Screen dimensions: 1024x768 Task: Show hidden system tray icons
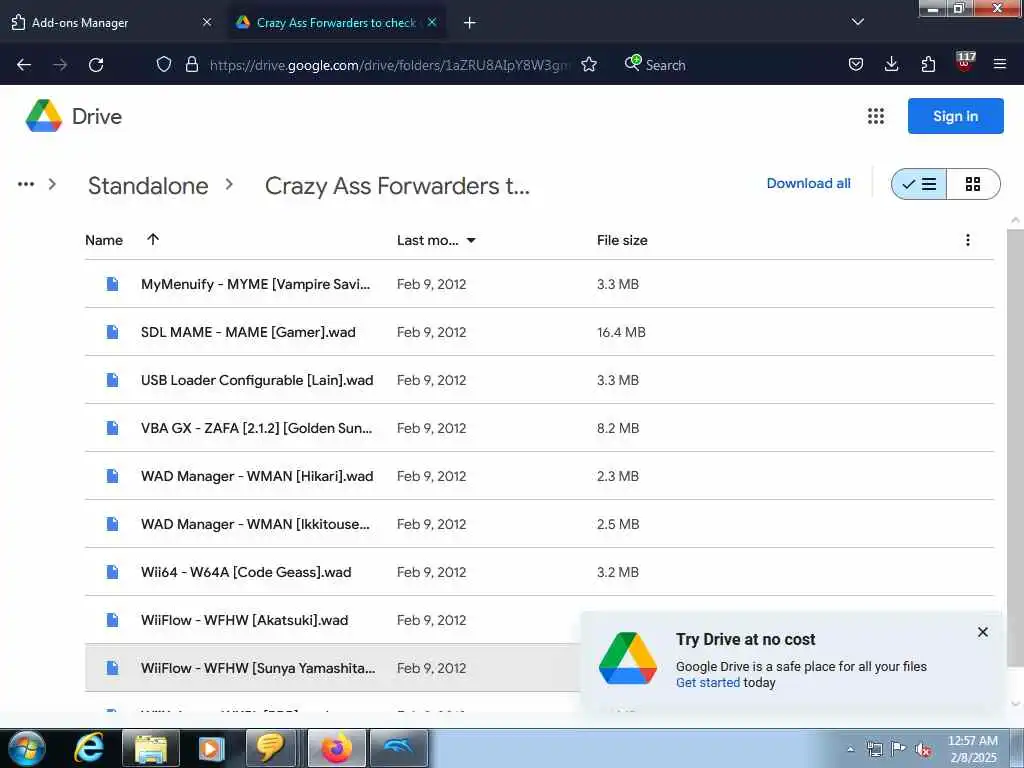pos(850,750)
